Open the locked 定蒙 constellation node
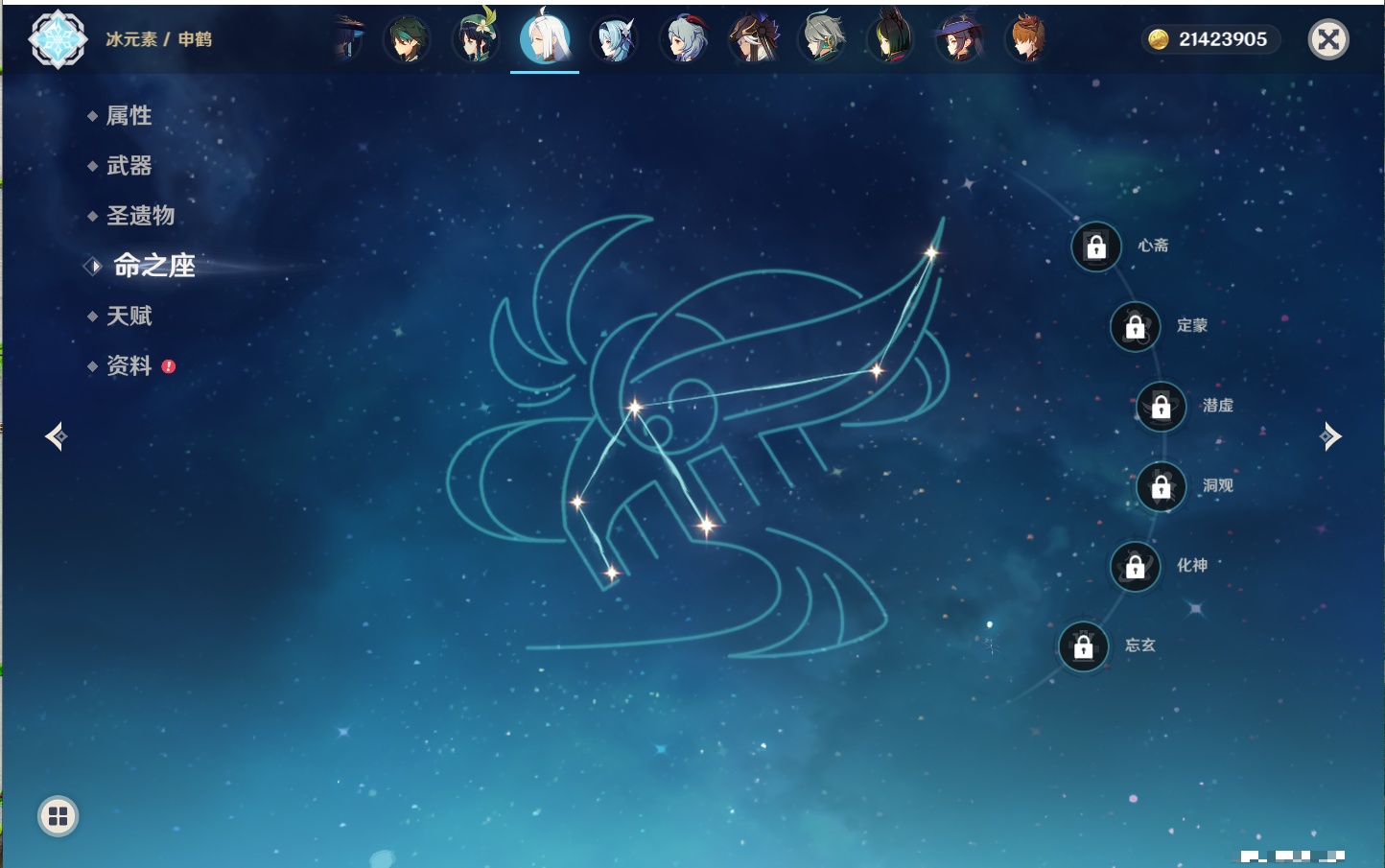1385x868 pixels. 1136,326
